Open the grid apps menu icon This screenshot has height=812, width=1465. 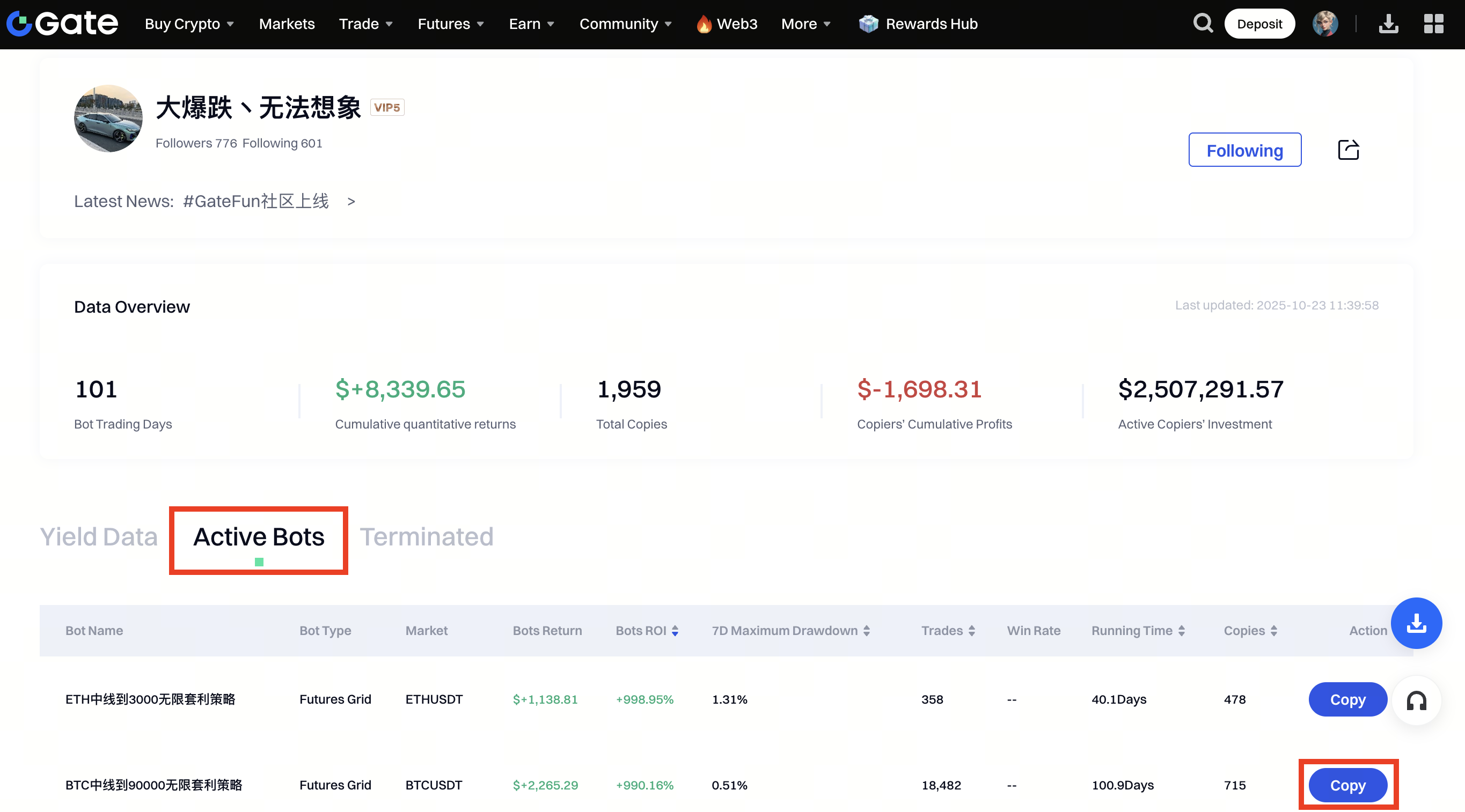pyautogui.click(x=1433, y=24)
